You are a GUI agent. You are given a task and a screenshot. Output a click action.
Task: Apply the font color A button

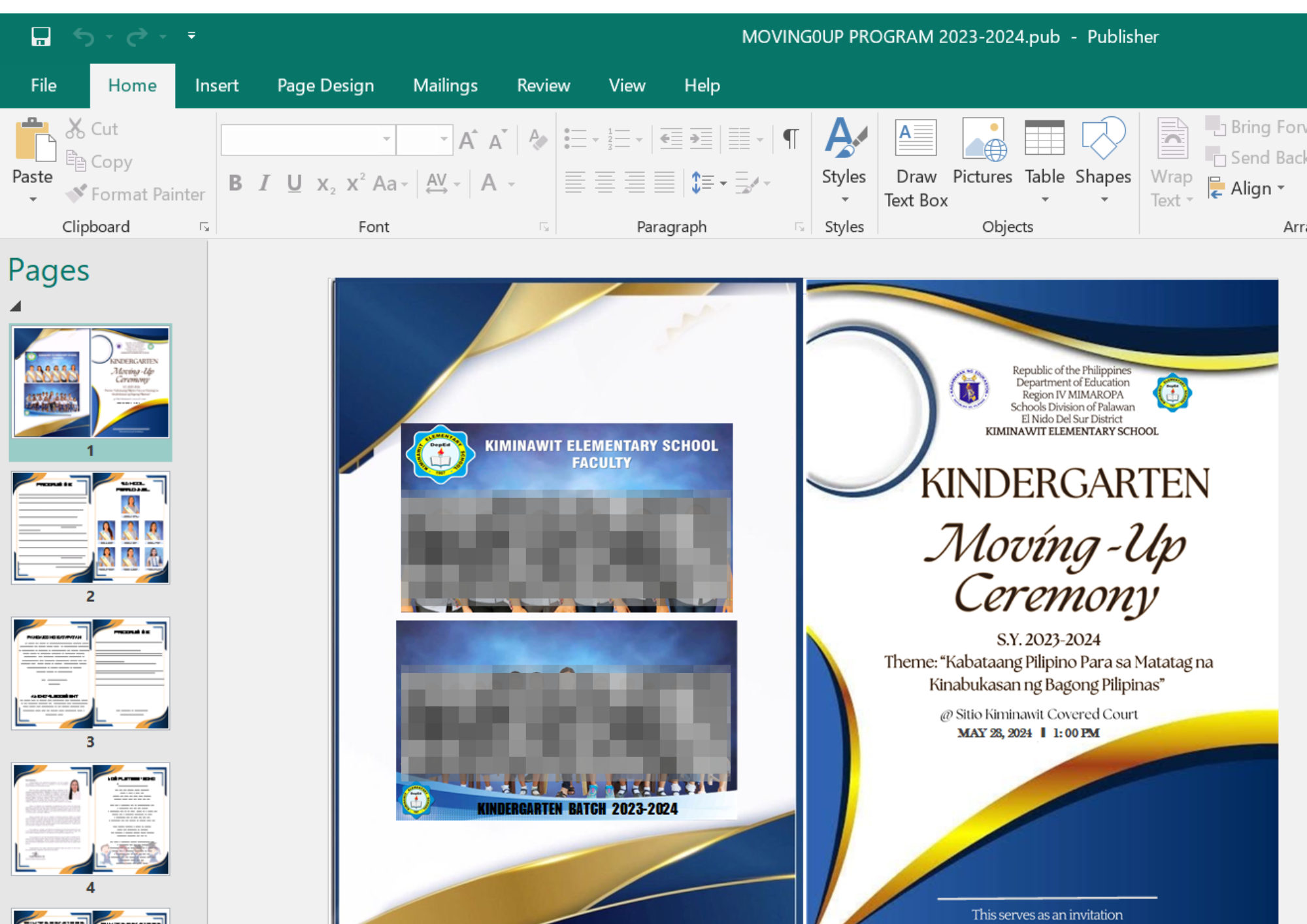(489, 183)
